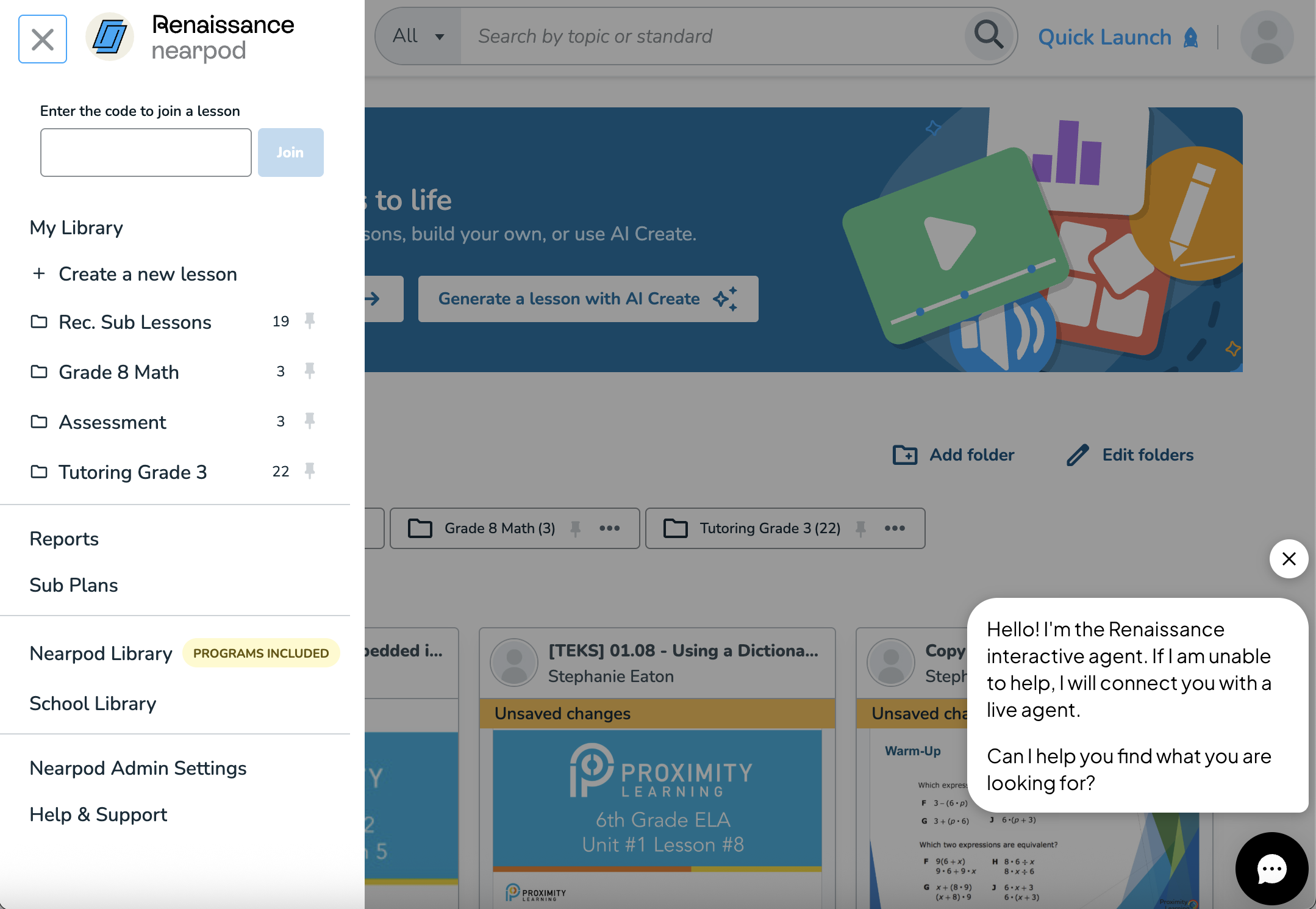Open Rec. Sub Lessons folder in sidebar
1316x909 pixels.
point(135,322)
